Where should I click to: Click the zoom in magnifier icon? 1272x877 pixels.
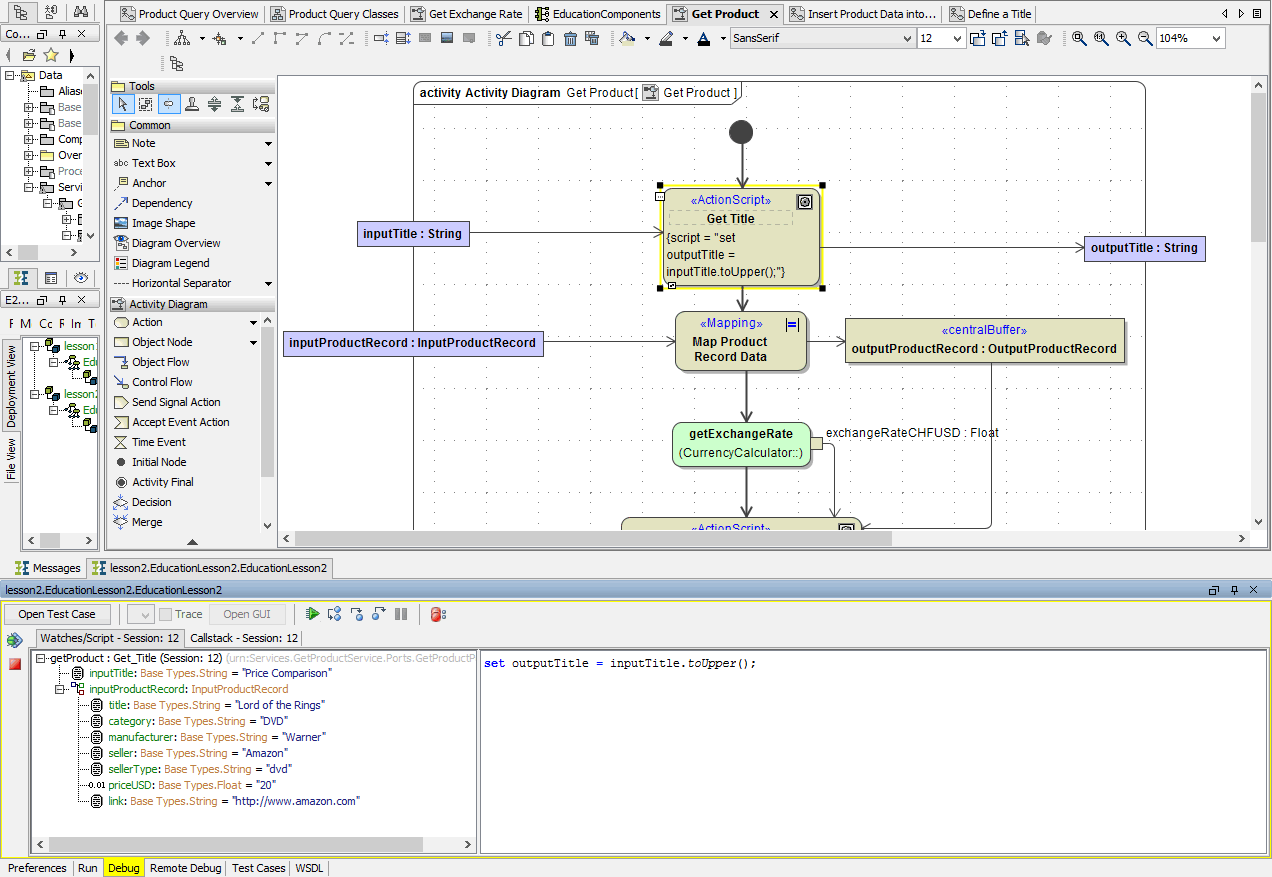[x=1123, y=39]
